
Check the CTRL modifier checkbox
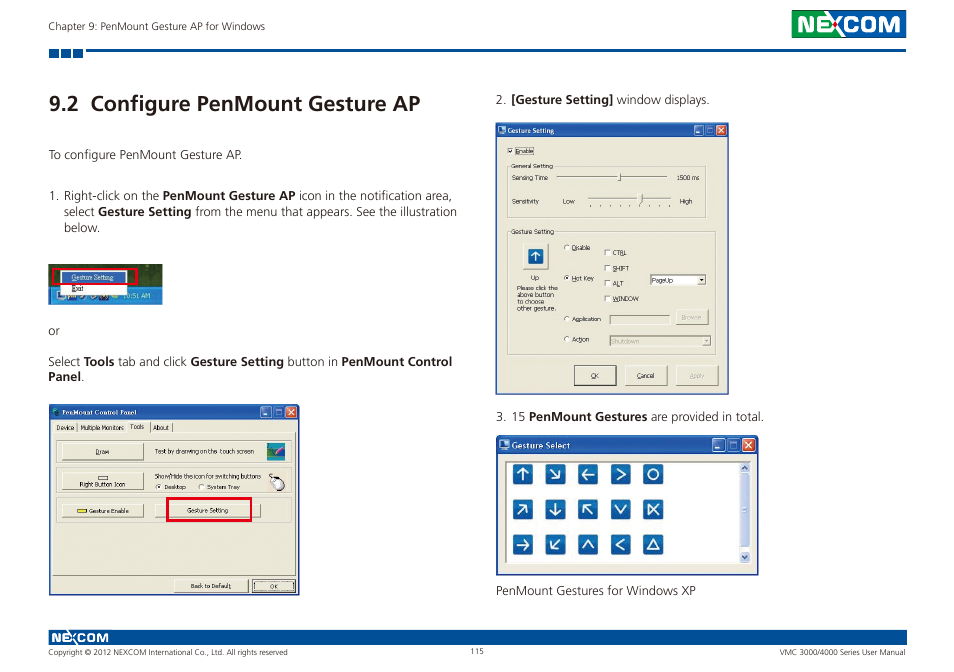pyautogui.click(x=607, y=252)
